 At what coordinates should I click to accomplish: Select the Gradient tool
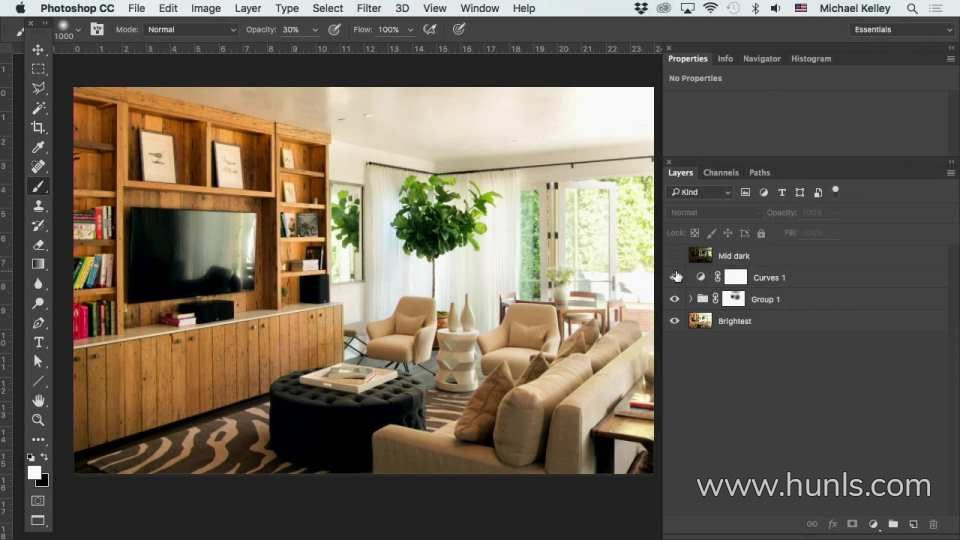pyautogui.click(x=38, y=264)
